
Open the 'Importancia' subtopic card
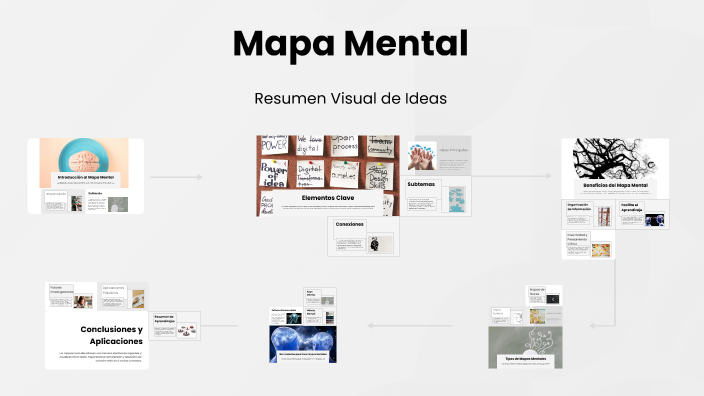63,201
